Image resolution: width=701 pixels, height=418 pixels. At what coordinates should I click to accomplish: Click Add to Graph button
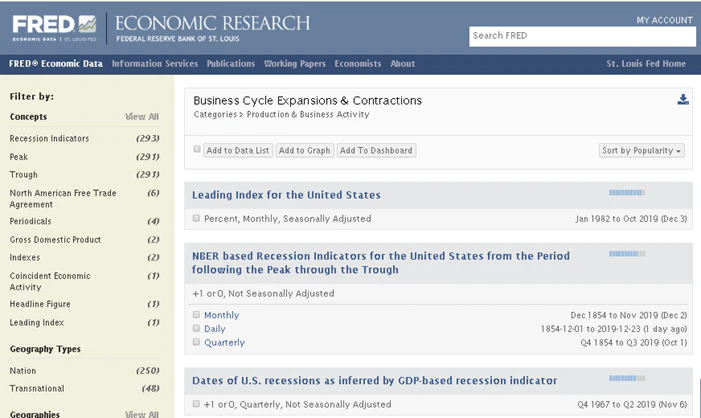tap(304, 150)
